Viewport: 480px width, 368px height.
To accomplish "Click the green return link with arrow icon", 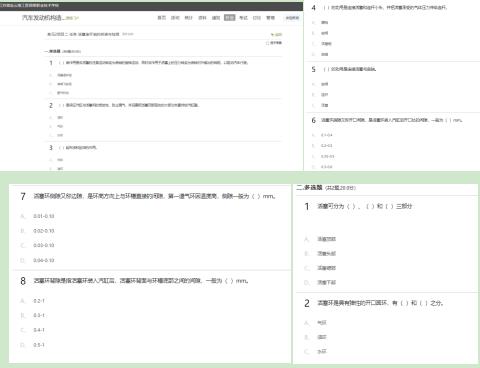I will (277, 34).
